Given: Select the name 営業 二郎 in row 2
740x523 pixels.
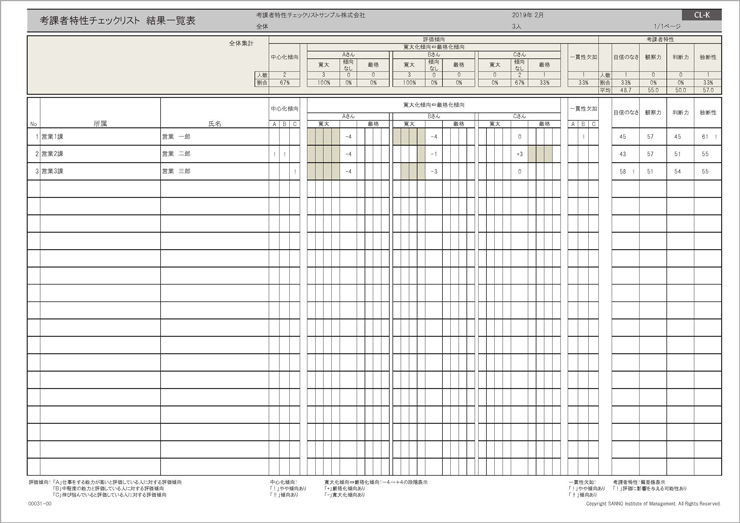Looking at the screenshot, I should 176,154.
